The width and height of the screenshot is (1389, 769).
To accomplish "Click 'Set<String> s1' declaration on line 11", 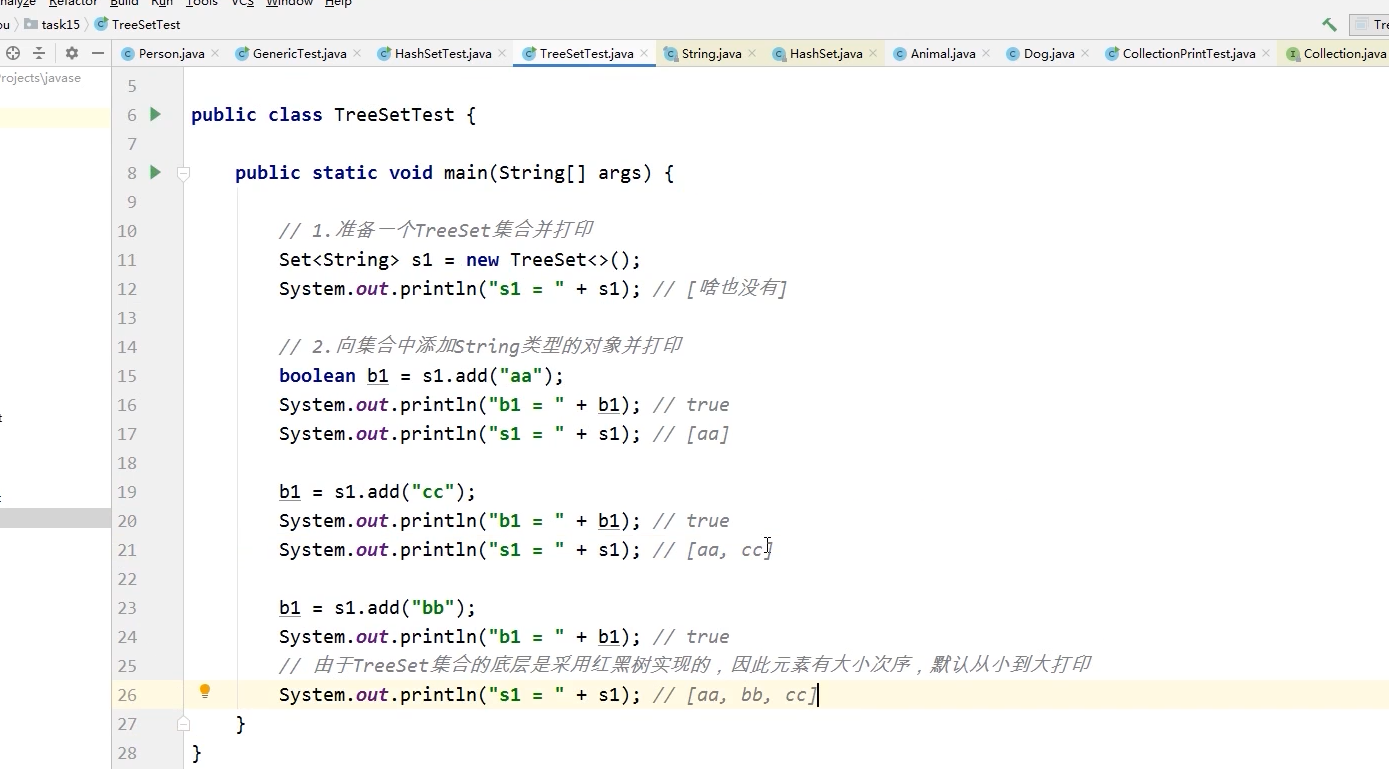I will pyautogui.click(x=354, y=260).
